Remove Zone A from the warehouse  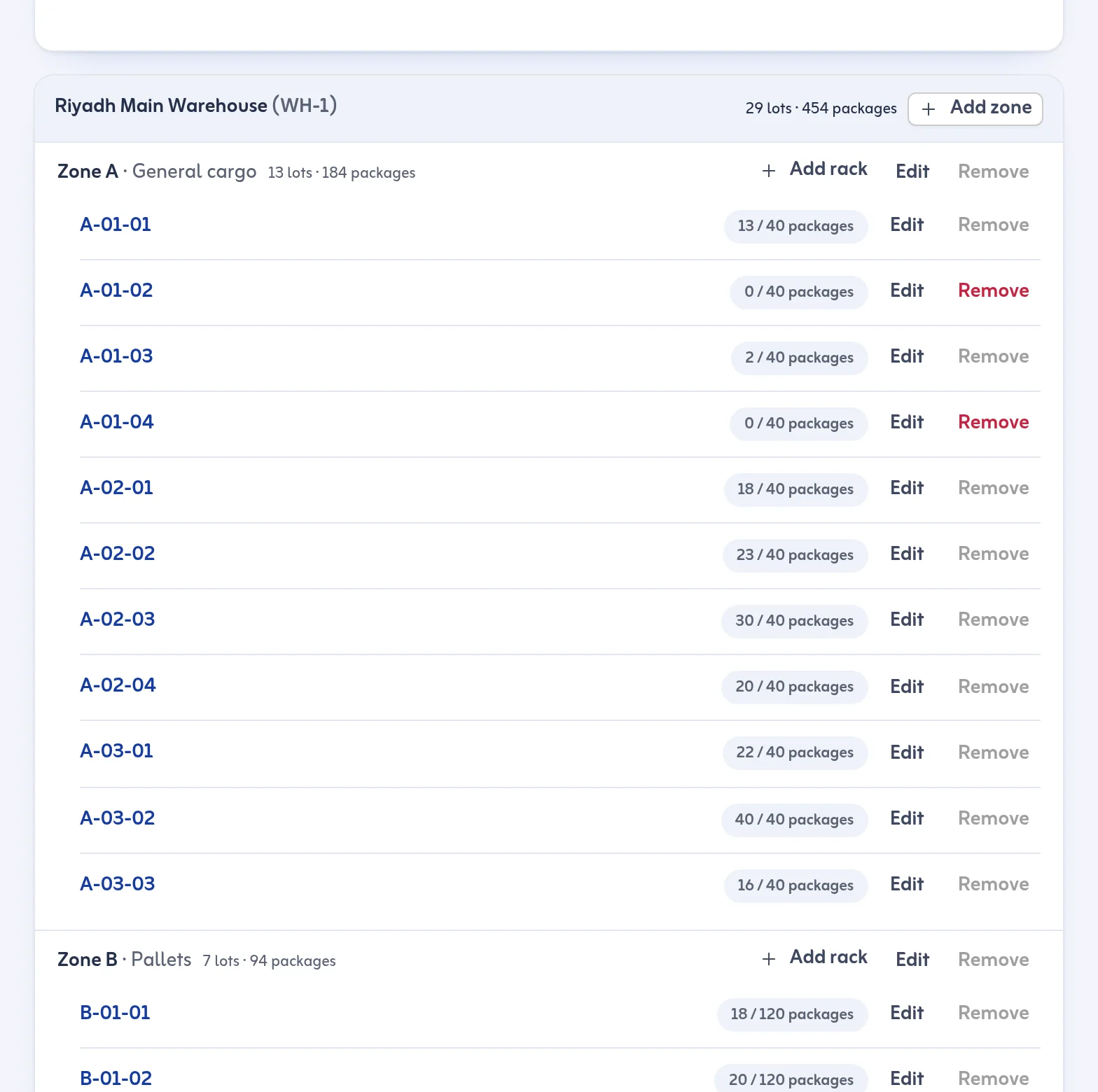click(x=994, y=171)
